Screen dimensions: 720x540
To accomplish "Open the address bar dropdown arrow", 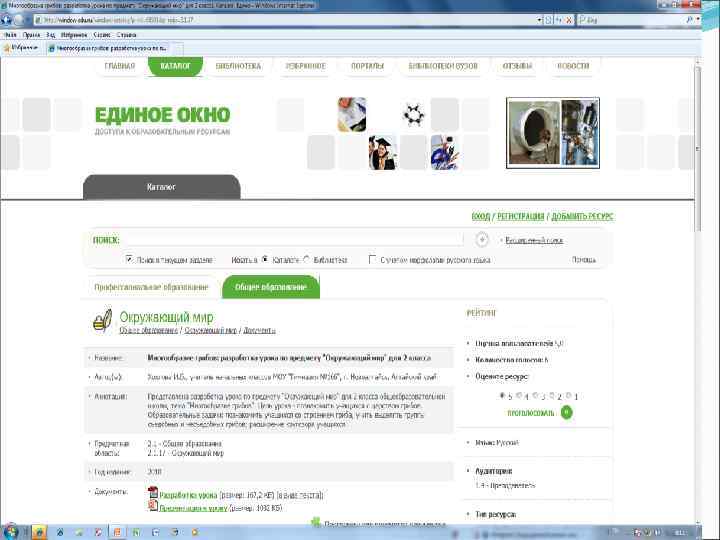I will click(x=539, y=20).
